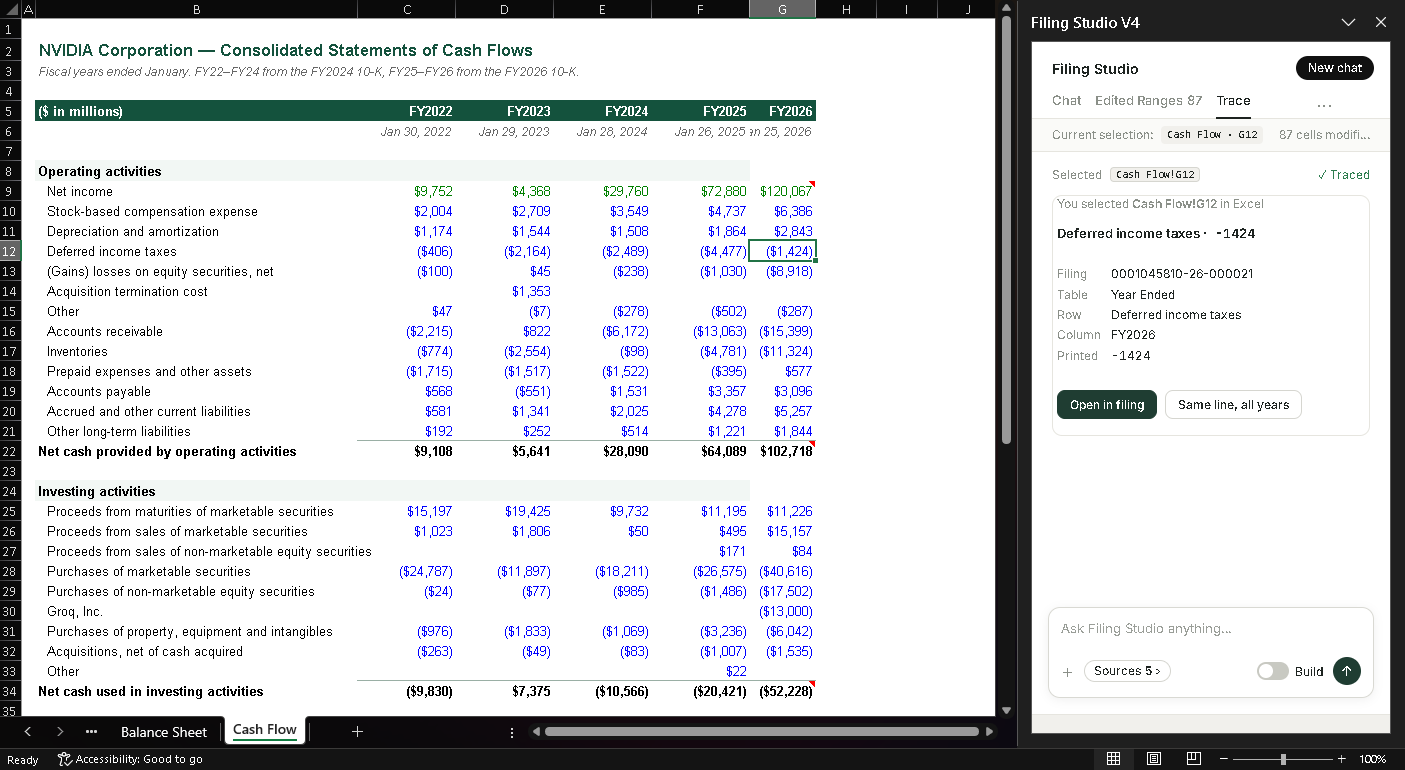
Task: Send message with arrow button
Action: [1347, 671]
